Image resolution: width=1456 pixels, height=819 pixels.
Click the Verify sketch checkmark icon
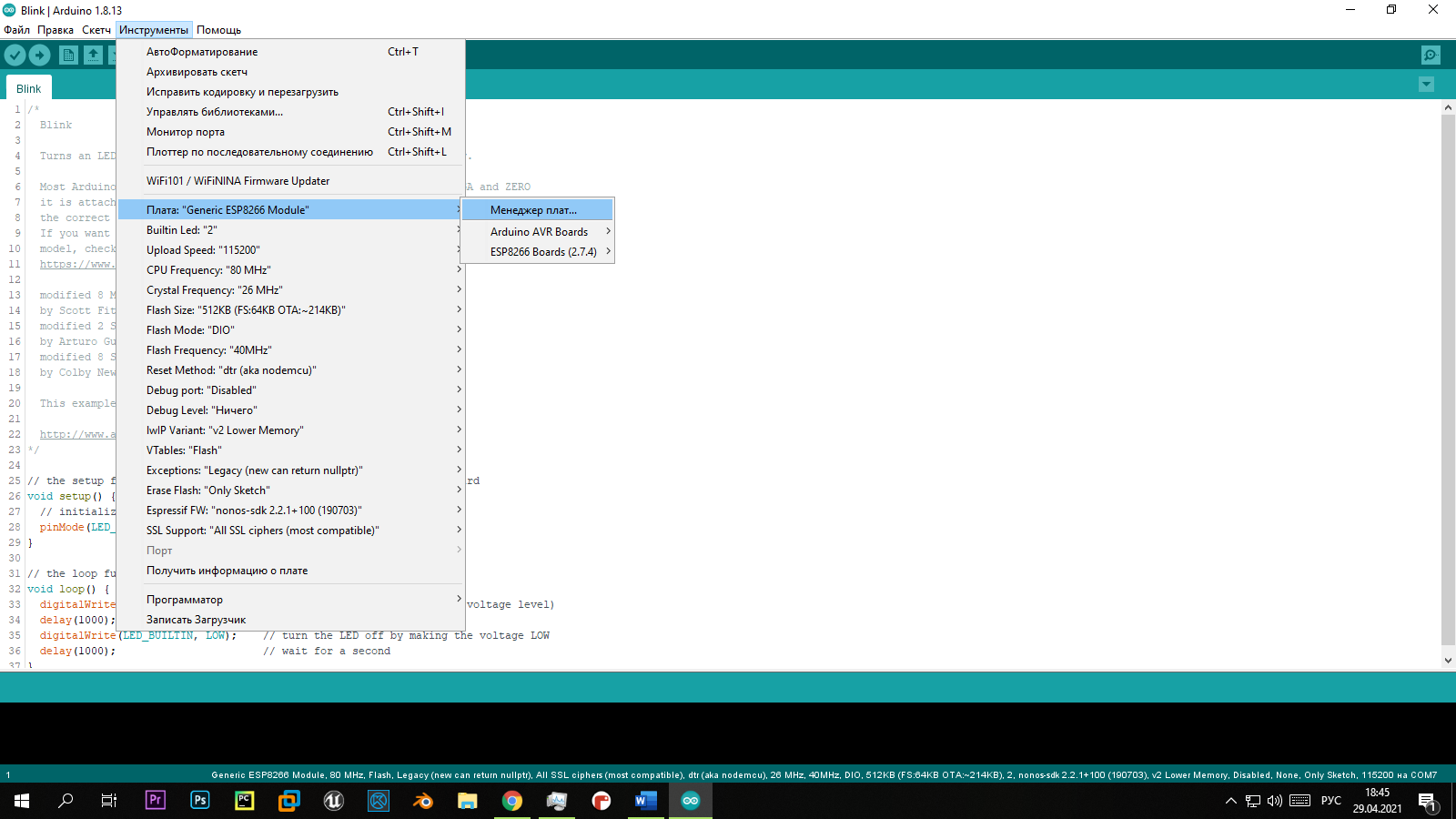click(15, 56)
